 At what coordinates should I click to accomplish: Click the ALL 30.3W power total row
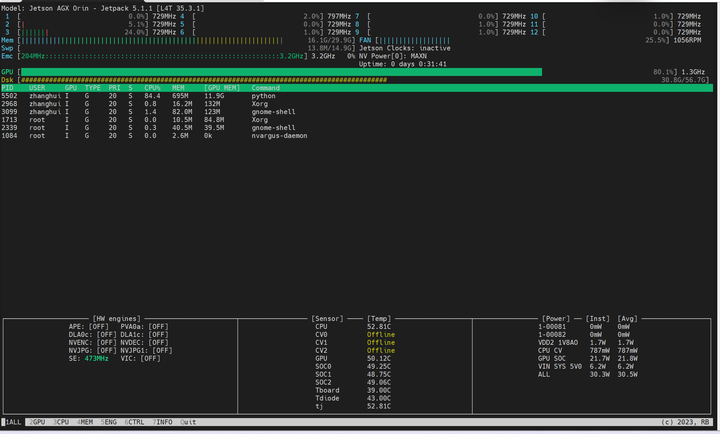(588, 374)
